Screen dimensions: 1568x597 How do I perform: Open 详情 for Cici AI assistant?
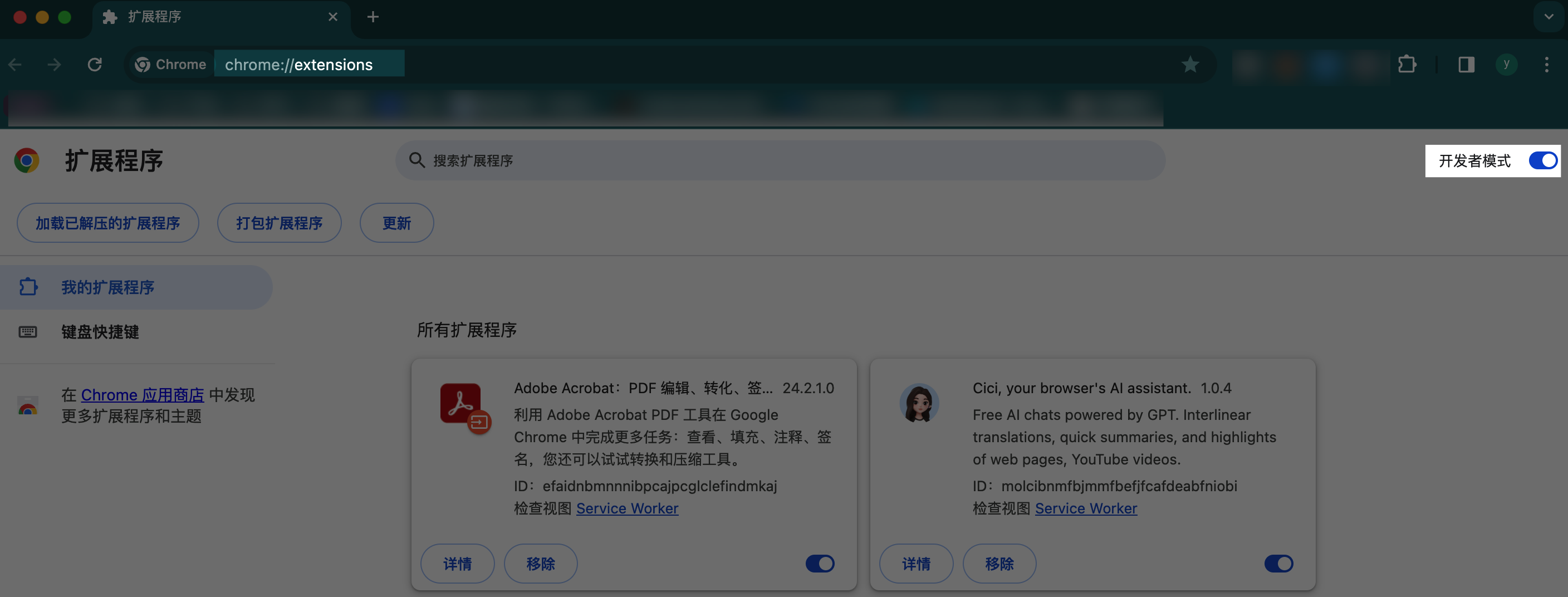pyautogui.click(x=916, y=564)
